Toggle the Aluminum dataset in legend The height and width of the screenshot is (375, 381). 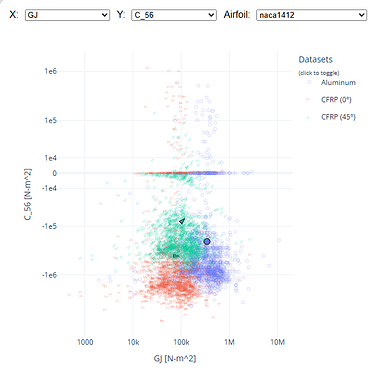point(338,82)
